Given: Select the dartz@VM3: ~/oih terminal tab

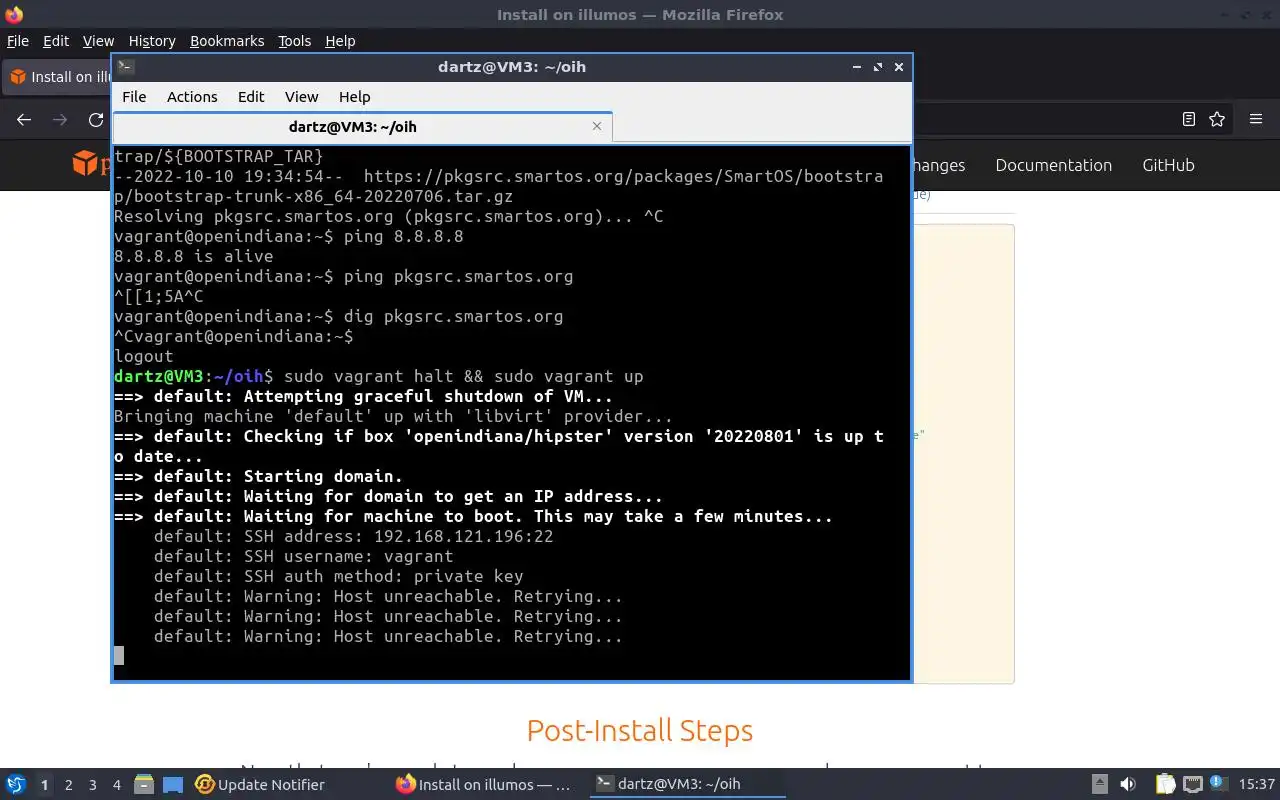Looking at the screenshot, I should (x=361, y=127).
